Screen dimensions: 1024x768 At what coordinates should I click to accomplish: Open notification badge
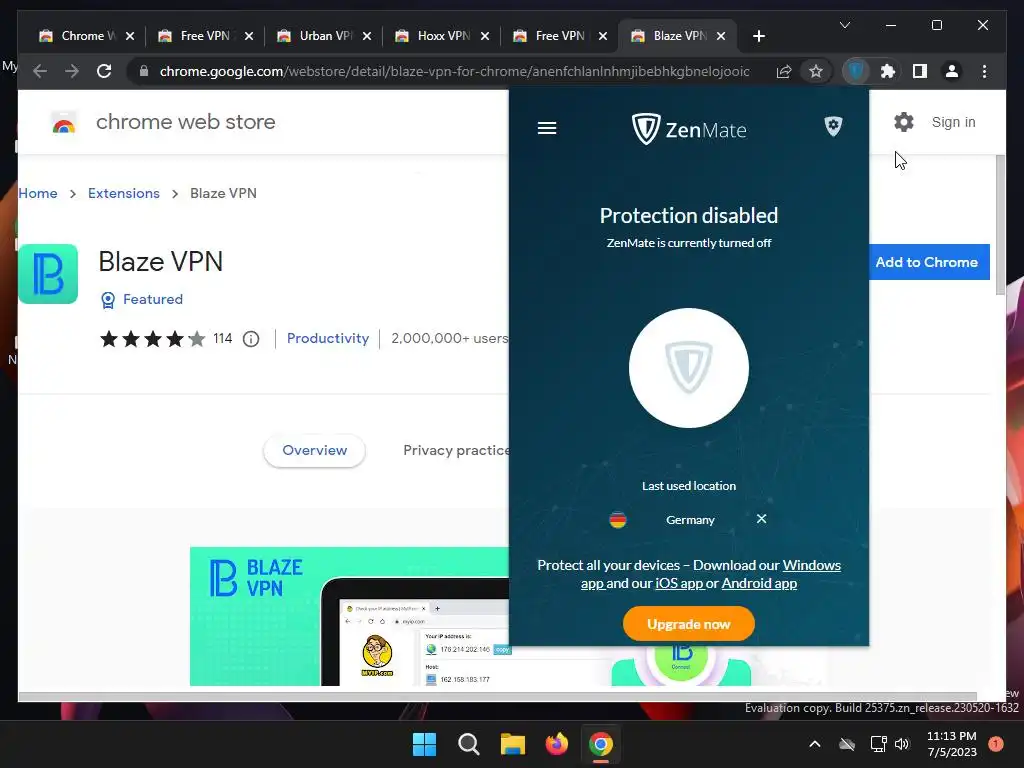click(995, 744)
